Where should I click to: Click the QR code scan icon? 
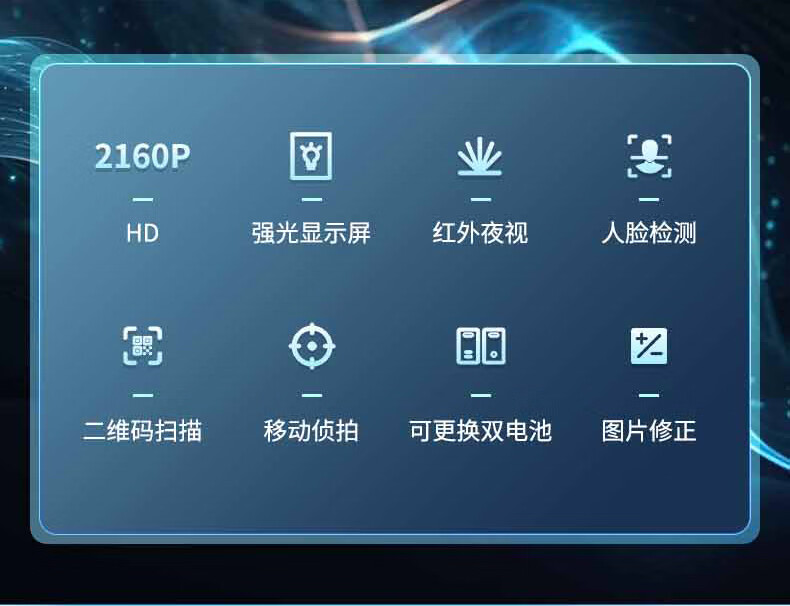pyautogui.click(x=143, y=346)
